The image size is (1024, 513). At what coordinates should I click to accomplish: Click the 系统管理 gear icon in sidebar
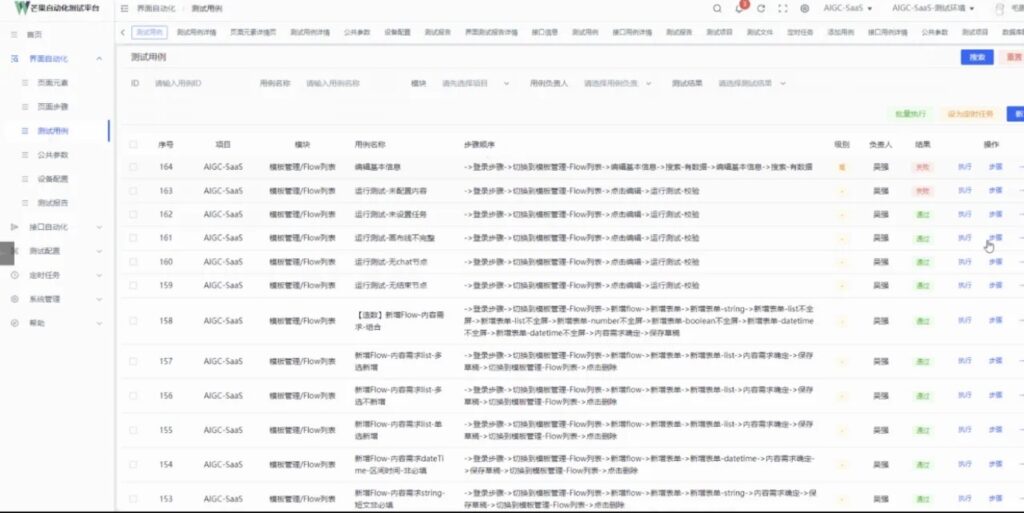(14, 299)
